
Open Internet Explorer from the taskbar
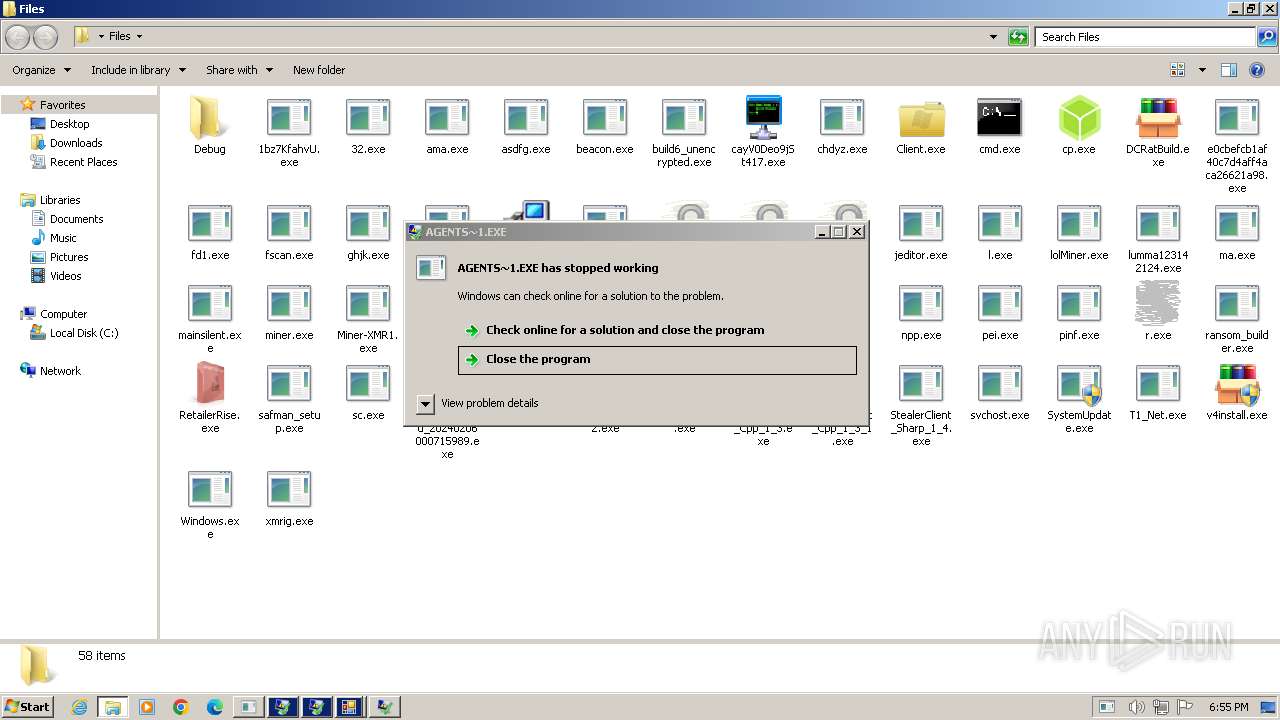pyautogui.click(x=80, y=707)
